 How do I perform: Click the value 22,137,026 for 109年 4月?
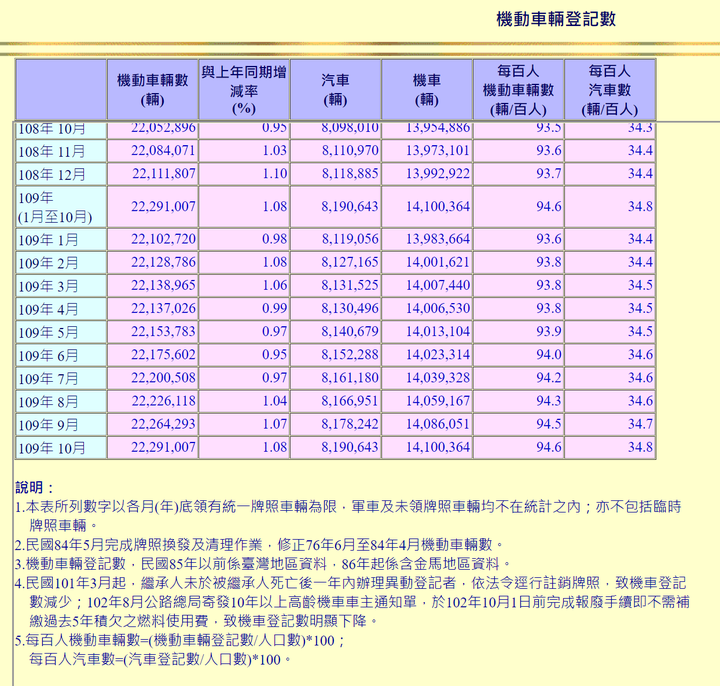pos(163,309)
